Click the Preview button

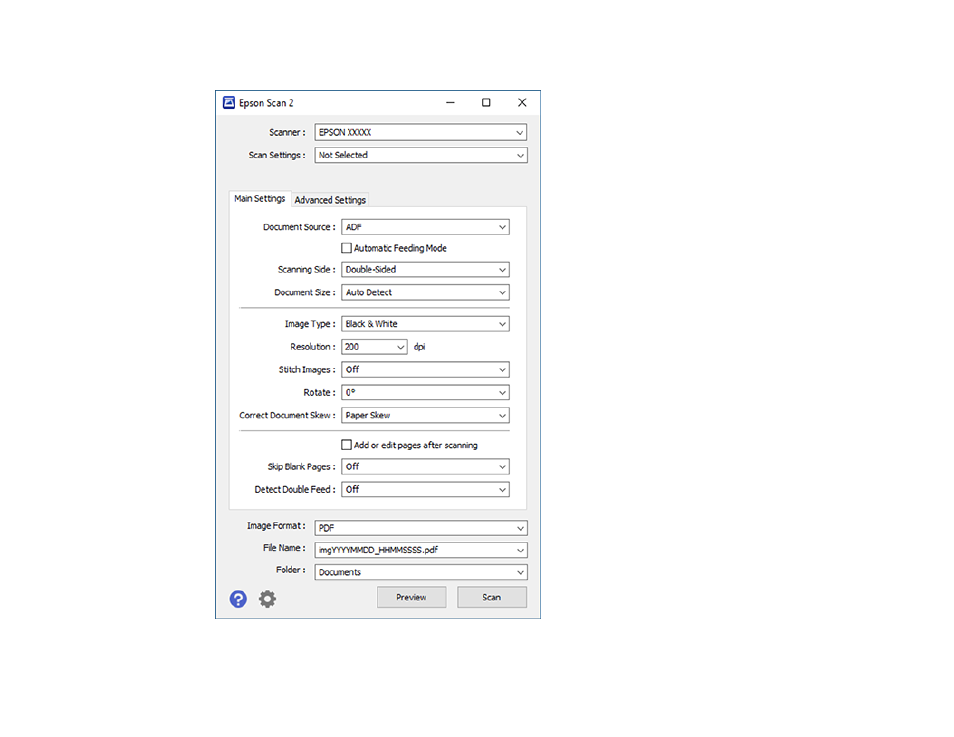[x=411, y=597]
